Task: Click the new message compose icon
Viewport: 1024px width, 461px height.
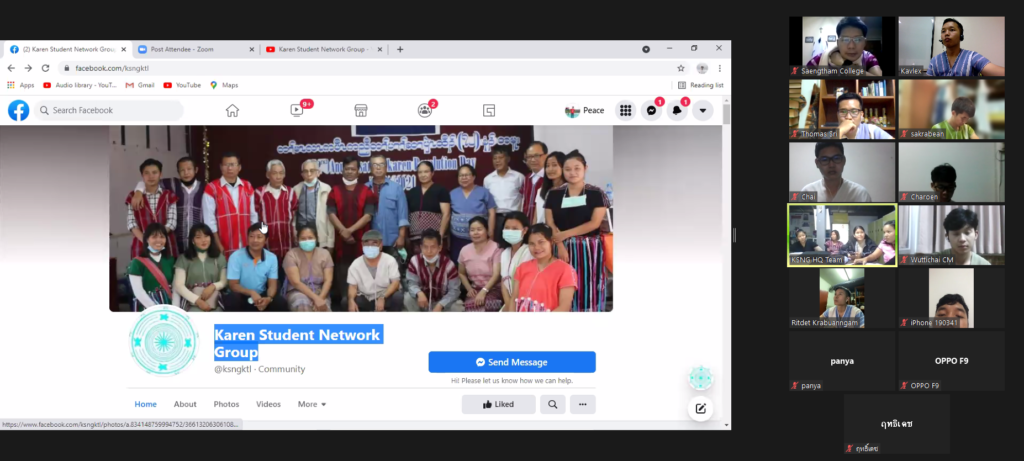Action: tap(701, 409)
